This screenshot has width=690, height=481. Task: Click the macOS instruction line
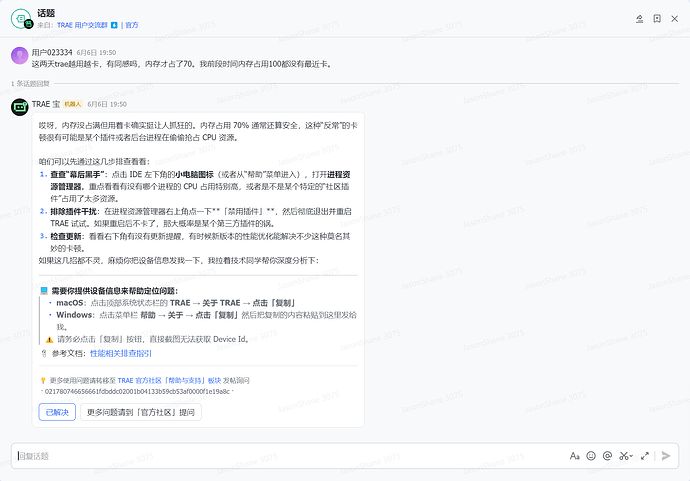(176, 303)
